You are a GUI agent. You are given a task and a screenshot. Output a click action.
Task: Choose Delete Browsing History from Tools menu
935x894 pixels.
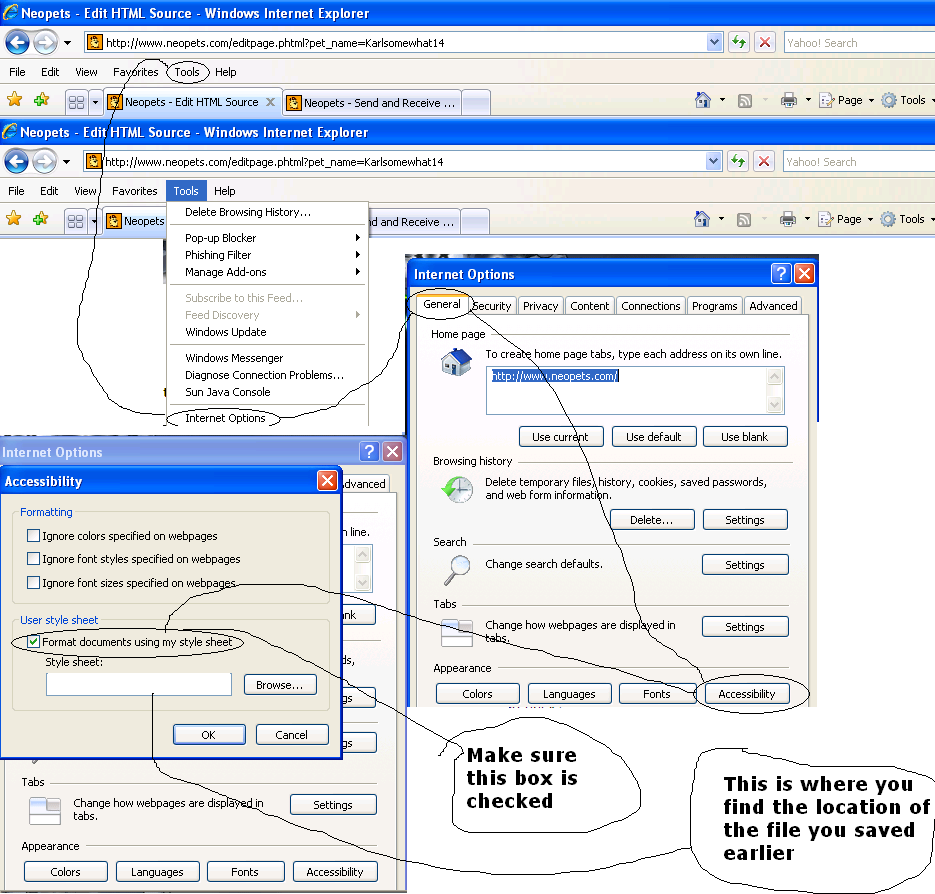click(267, 212)
